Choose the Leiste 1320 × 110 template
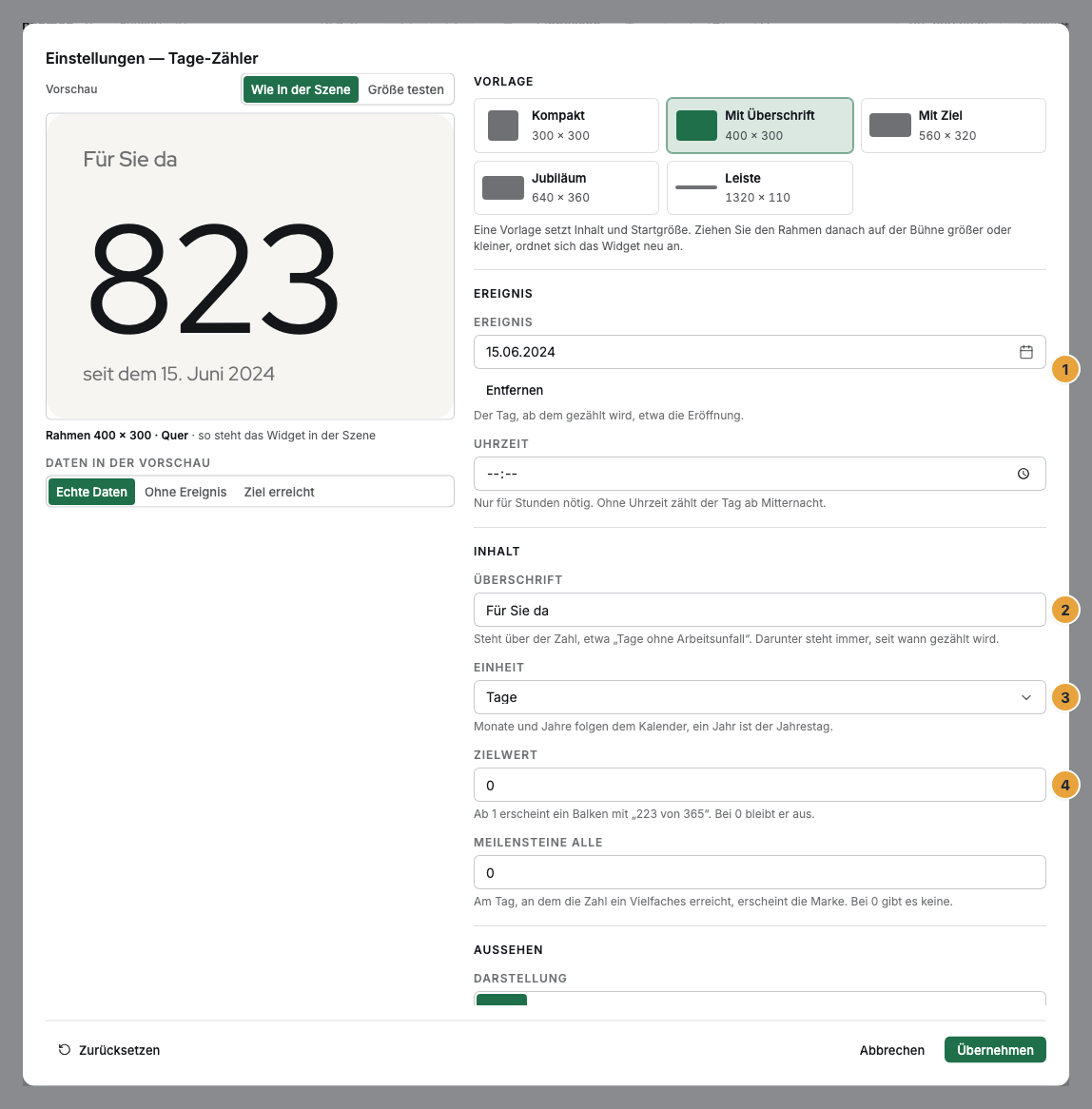This screenshot has width=1092, height=1109. (760, 187)
